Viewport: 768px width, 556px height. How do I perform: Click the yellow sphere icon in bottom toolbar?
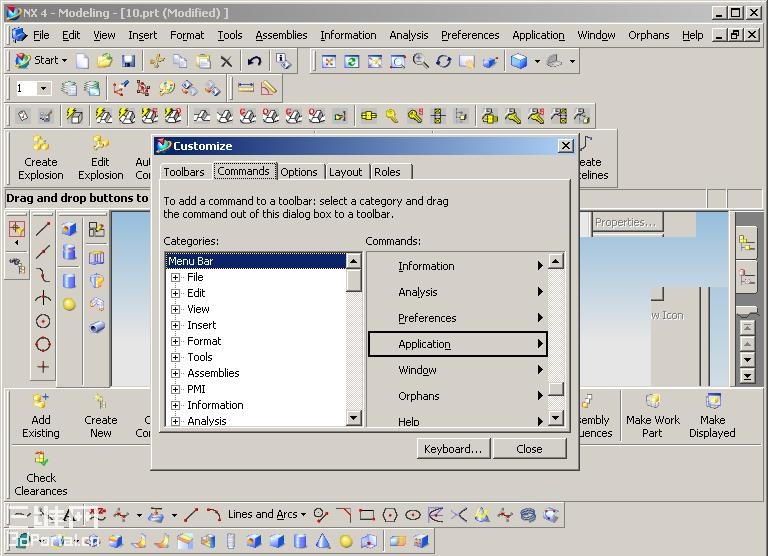[346, 541]
